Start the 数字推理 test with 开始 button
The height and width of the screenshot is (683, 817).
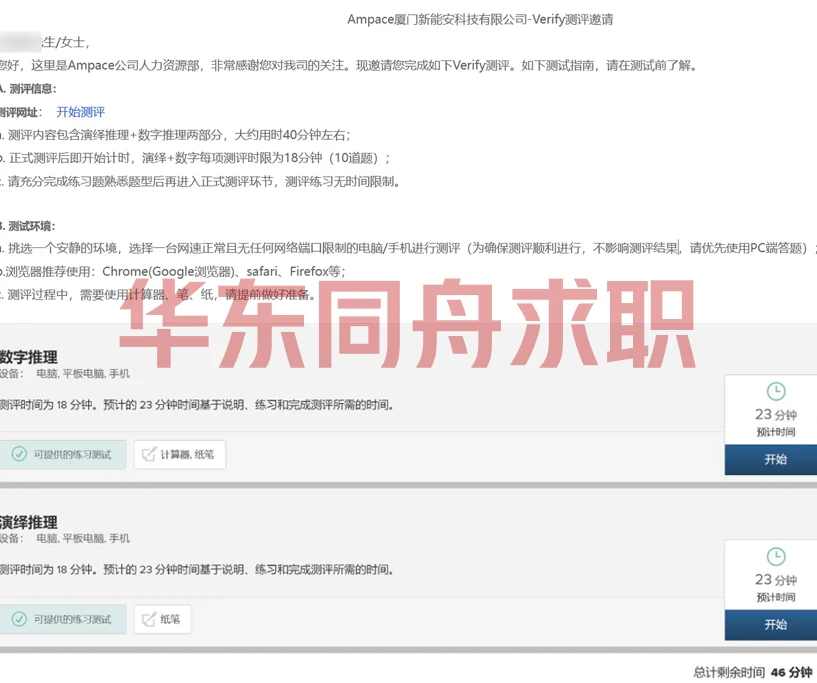771,460
